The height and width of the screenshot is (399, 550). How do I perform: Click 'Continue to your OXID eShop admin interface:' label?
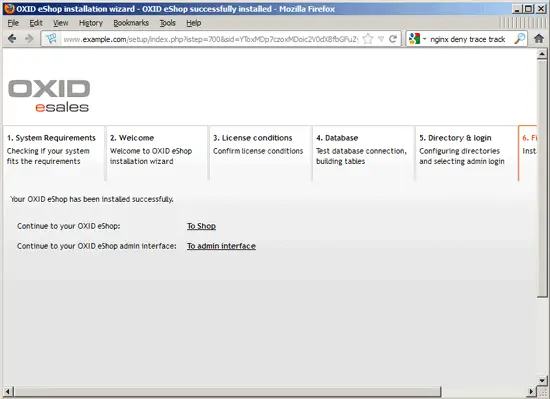(x=97, y=246)
